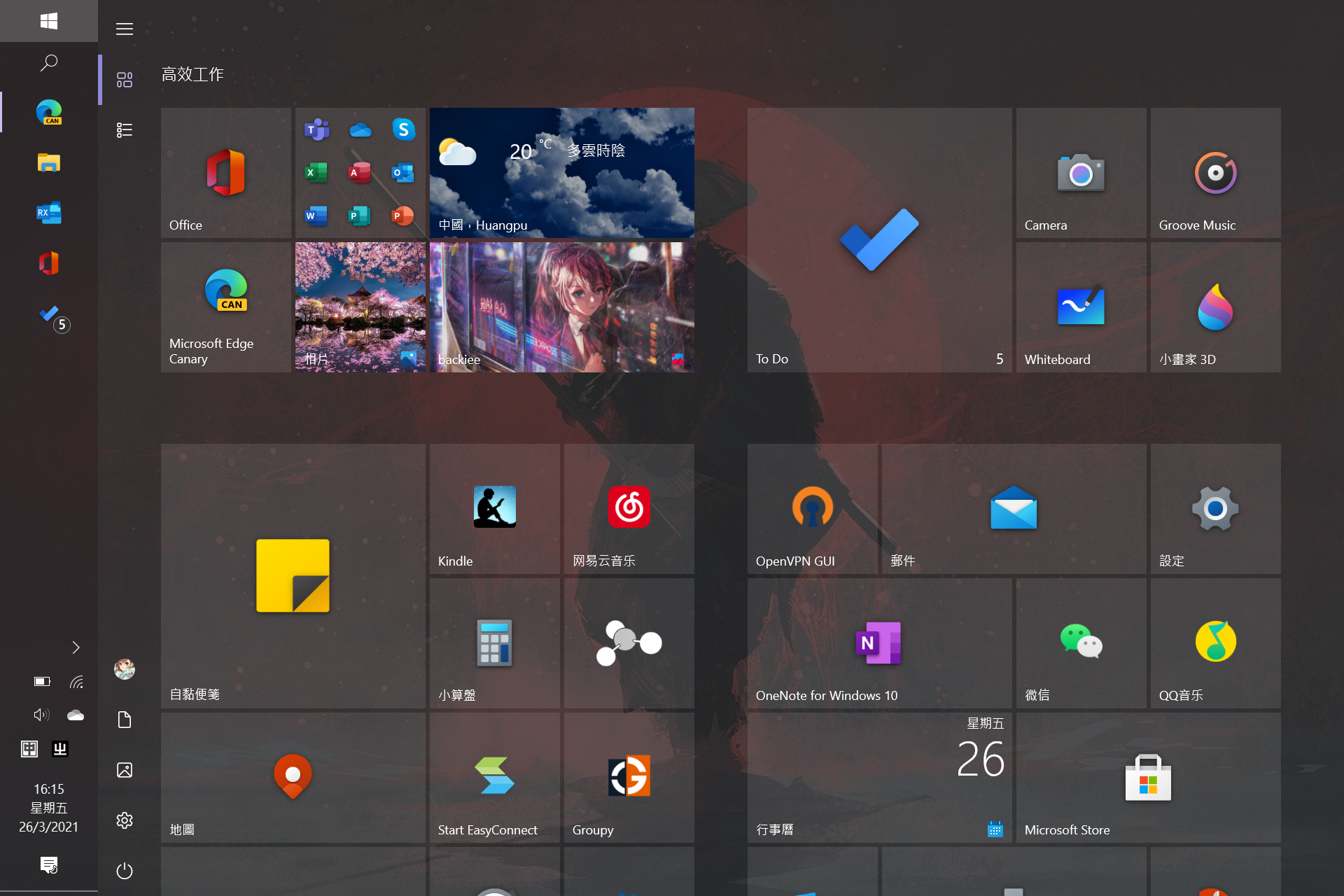Image resolution: width=1344 pixels, height=896 pixels.
Task: Open Outlook in the Office folder tile
Action: [403, 173]
